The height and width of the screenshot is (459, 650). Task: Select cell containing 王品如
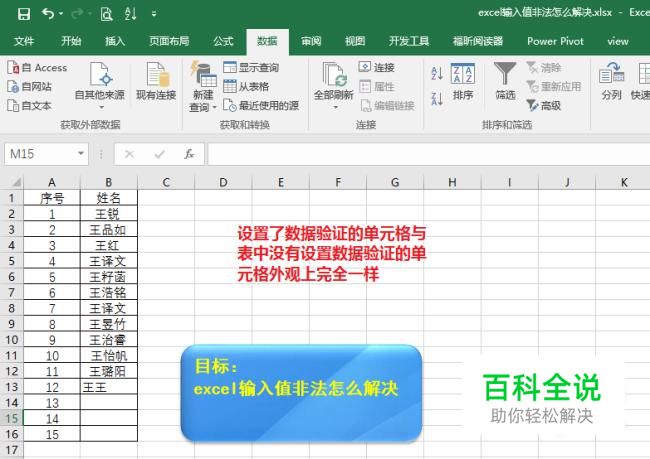(x=109, y=229)
